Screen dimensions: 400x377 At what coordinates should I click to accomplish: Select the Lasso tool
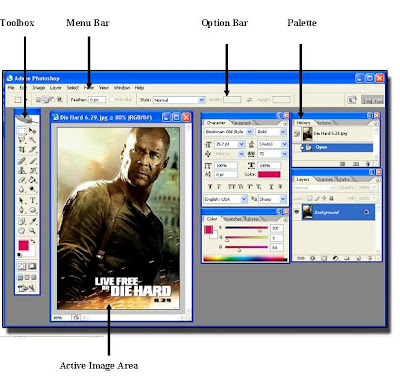click(x=22, y=140)
